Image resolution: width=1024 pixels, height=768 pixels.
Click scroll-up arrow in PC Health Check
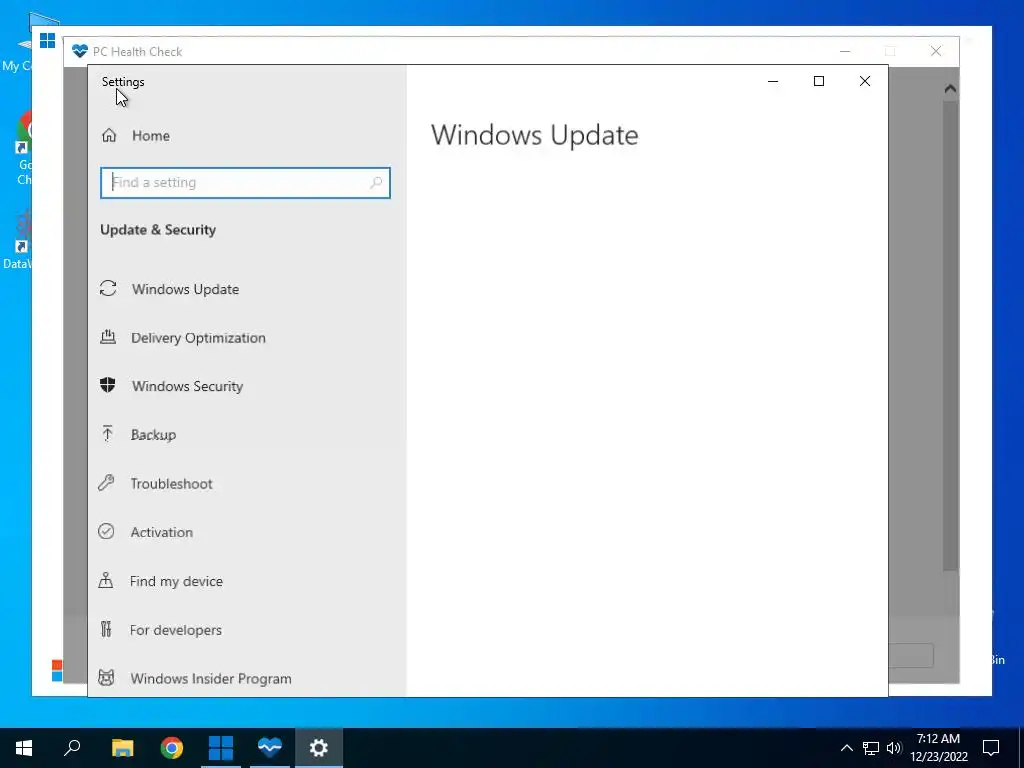pos(950,89)
